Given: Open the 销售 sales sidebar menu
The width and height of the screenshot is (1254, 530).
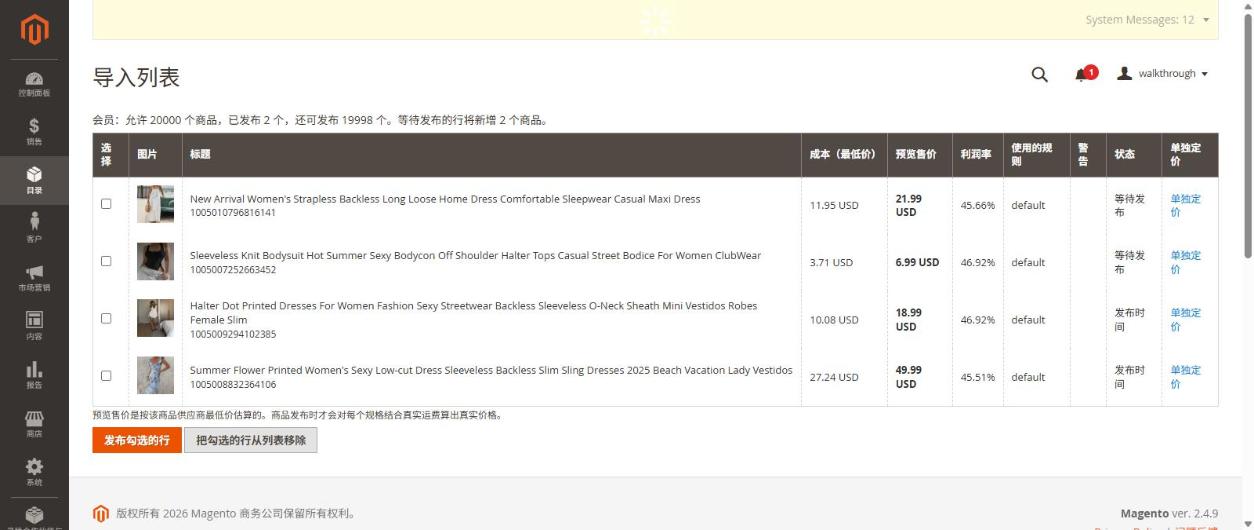Looking at the screenshot, I should (34, 132).
